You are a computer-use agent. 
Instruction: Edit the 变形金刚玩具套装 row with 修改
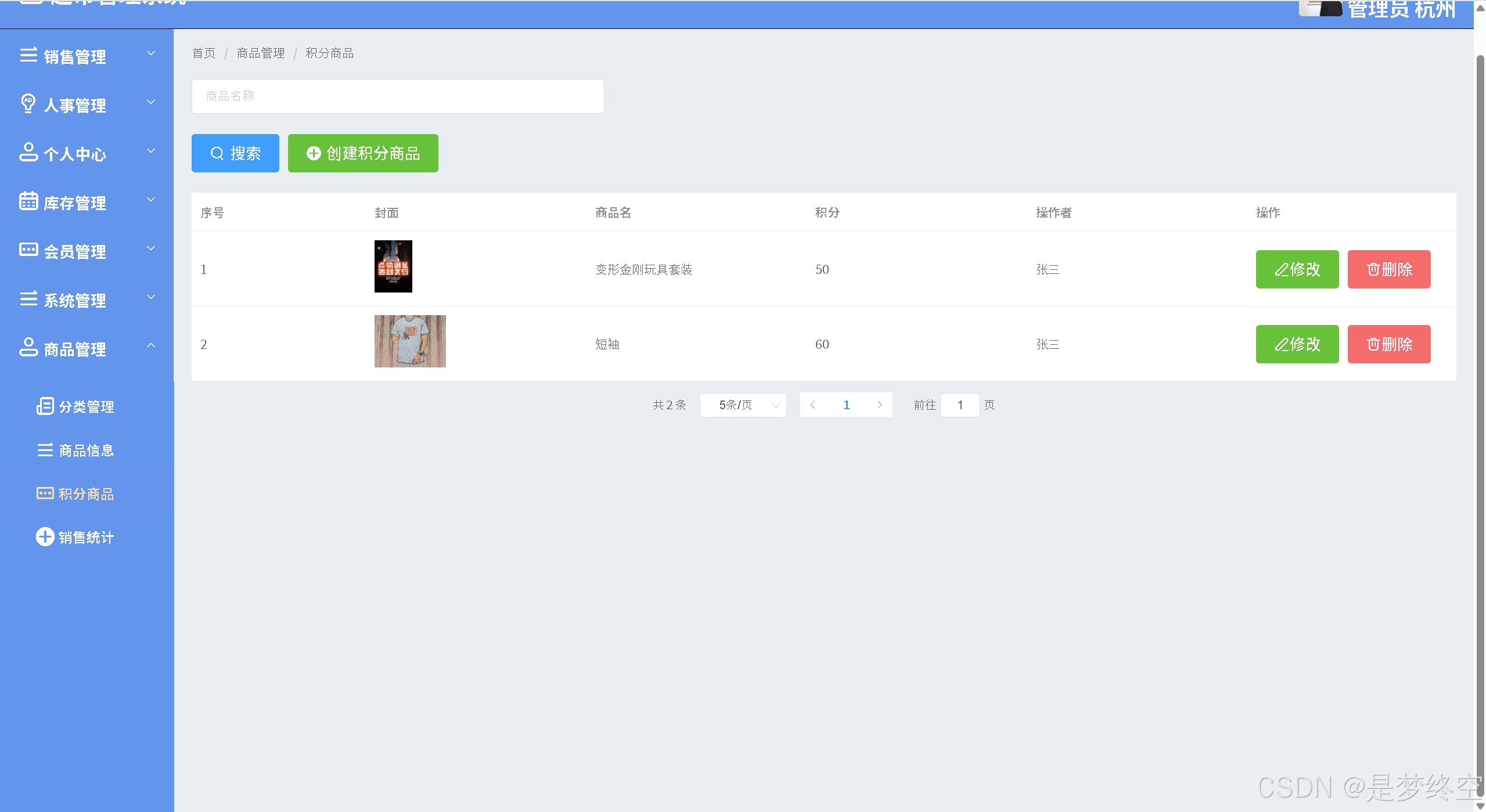1297,269
